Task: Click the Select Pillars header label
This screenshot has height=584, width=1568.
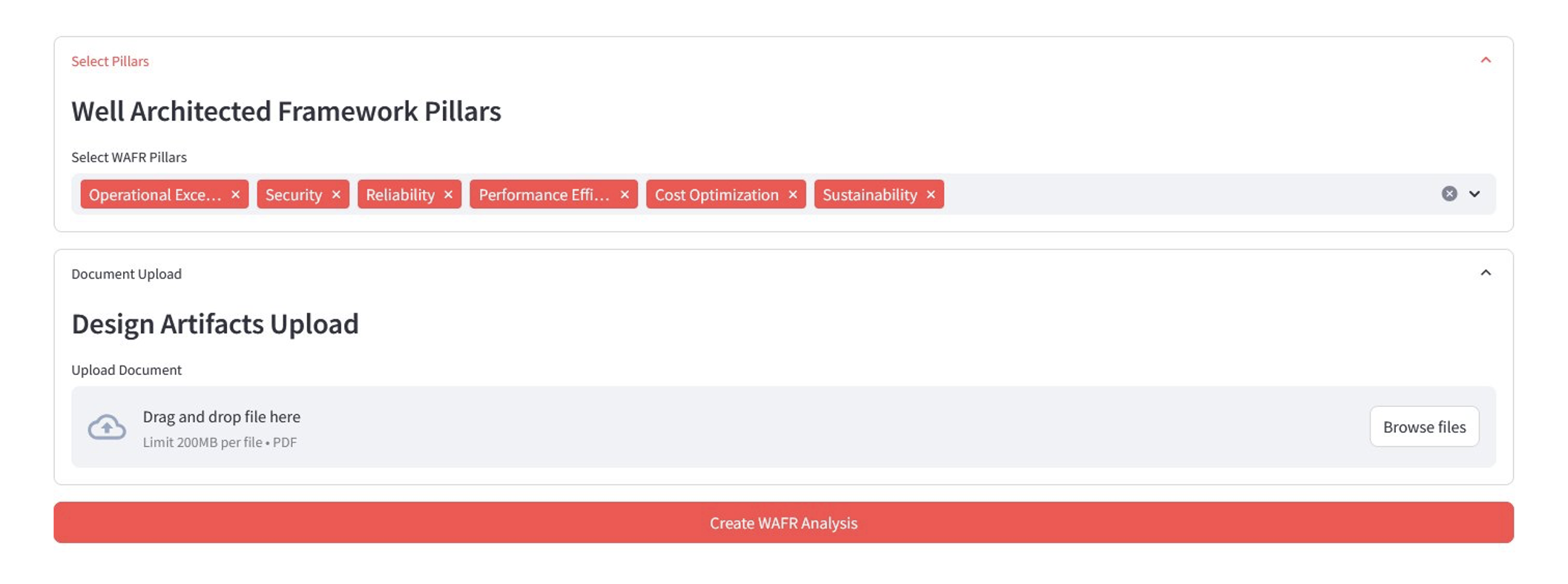Action: tap(110, 61)
